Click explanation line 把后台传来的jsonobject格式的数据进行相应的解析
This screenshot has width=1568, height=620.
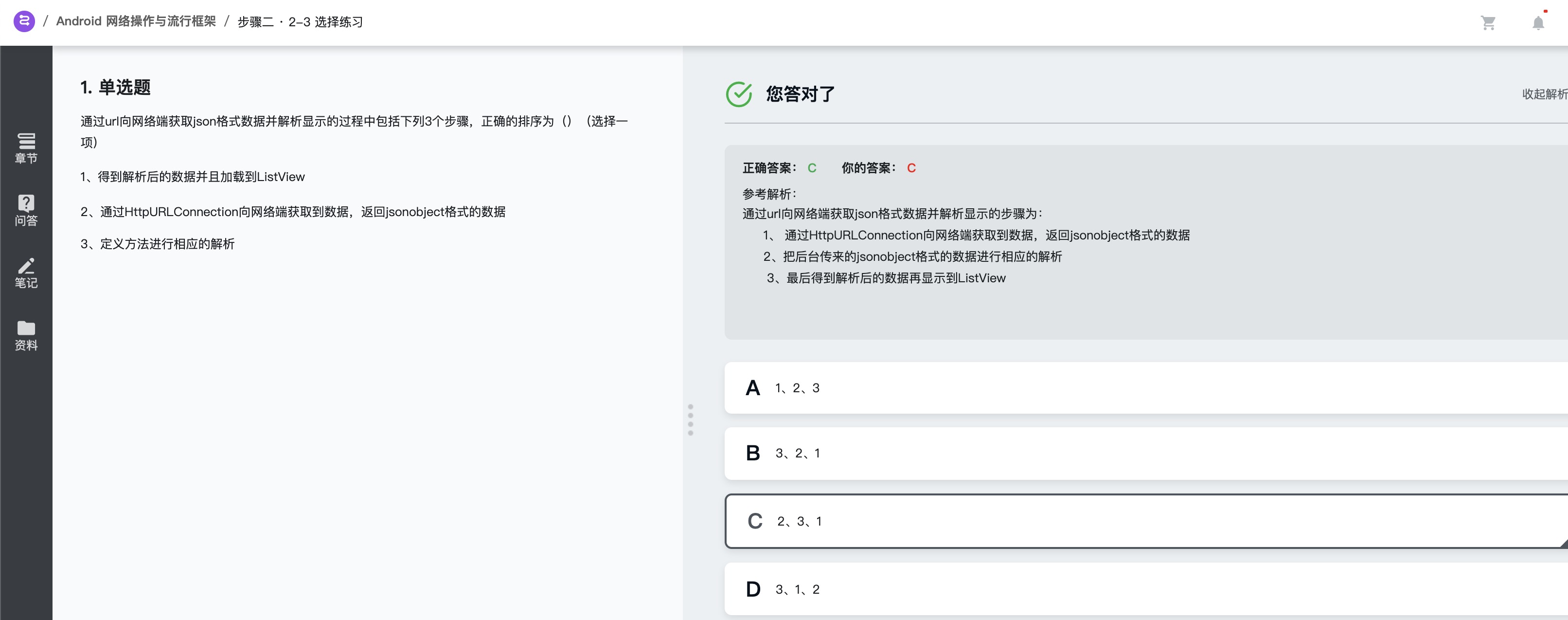(923, 256)
